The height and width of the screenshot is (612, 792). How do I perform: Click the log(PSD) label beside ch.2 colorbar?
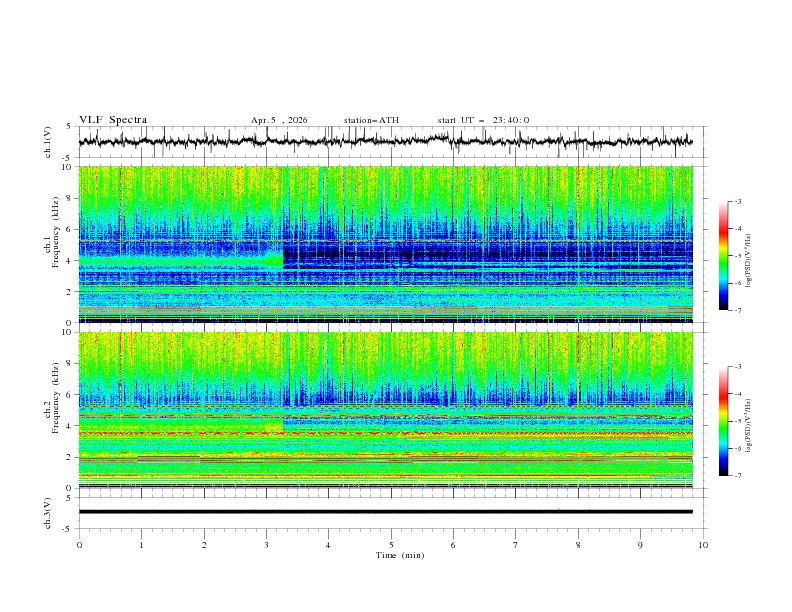pos(749,425)
